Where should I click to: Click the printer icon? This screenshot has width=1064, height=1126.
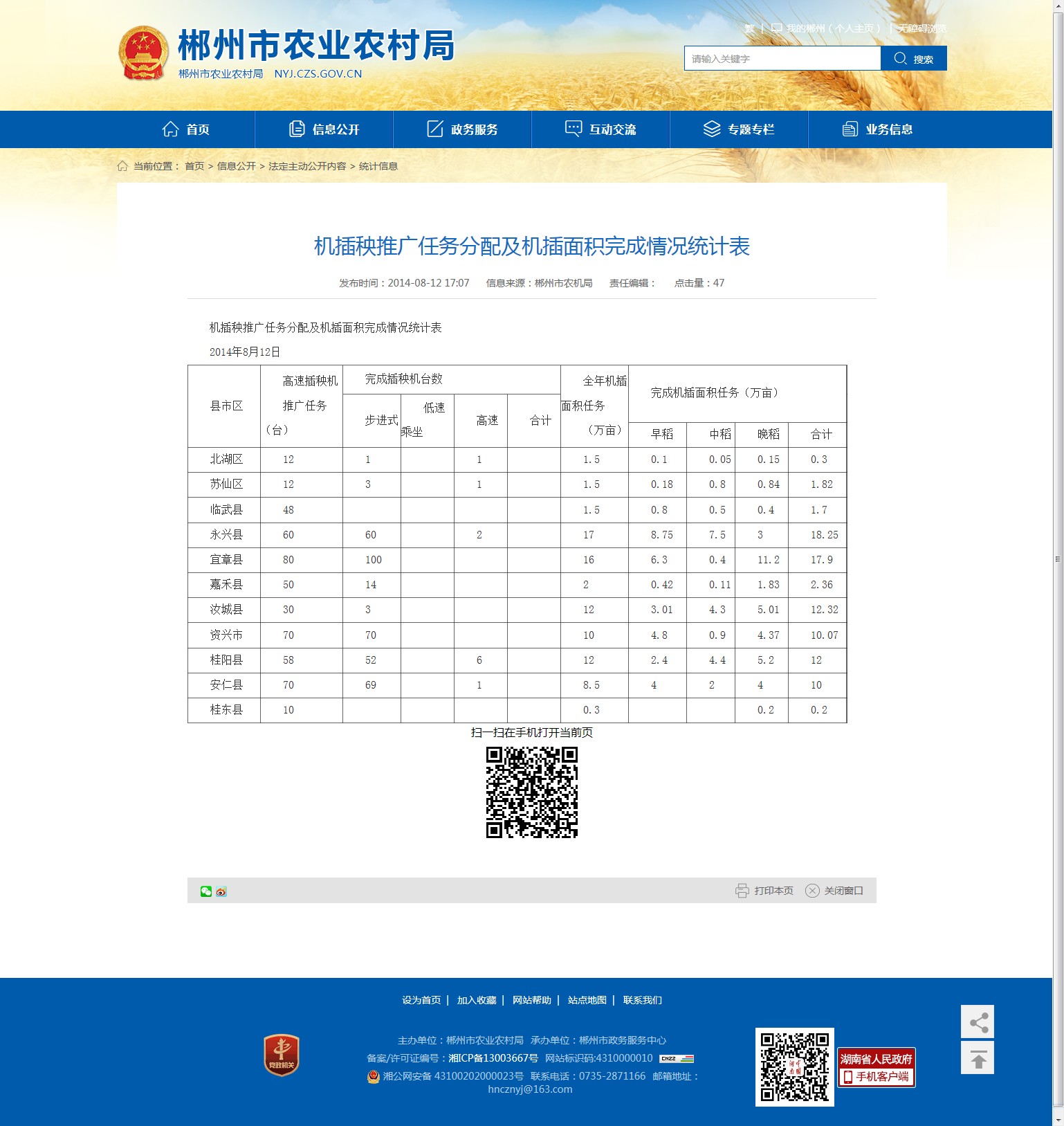[x=742, y=891]
